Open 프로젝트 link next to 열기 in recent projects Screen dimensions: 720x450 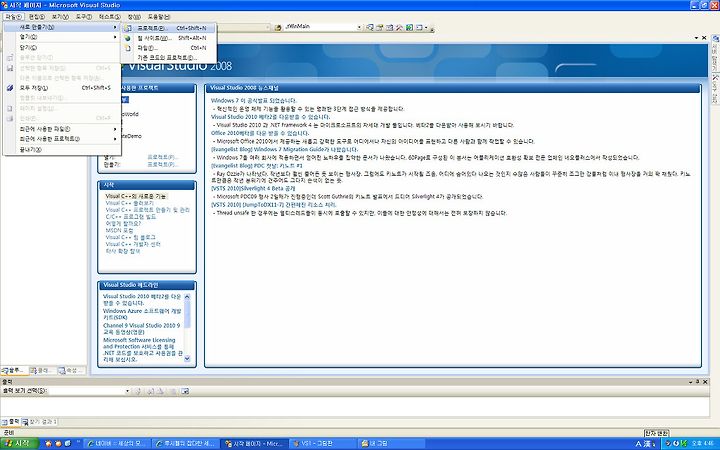(x=163, y=157)
